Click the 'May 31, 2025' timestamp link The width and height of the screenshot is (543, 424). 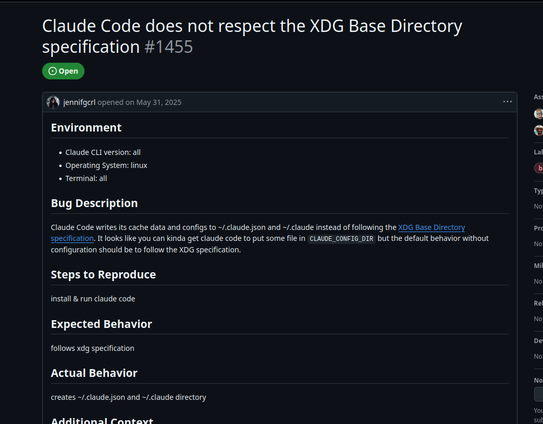(159, 102)
